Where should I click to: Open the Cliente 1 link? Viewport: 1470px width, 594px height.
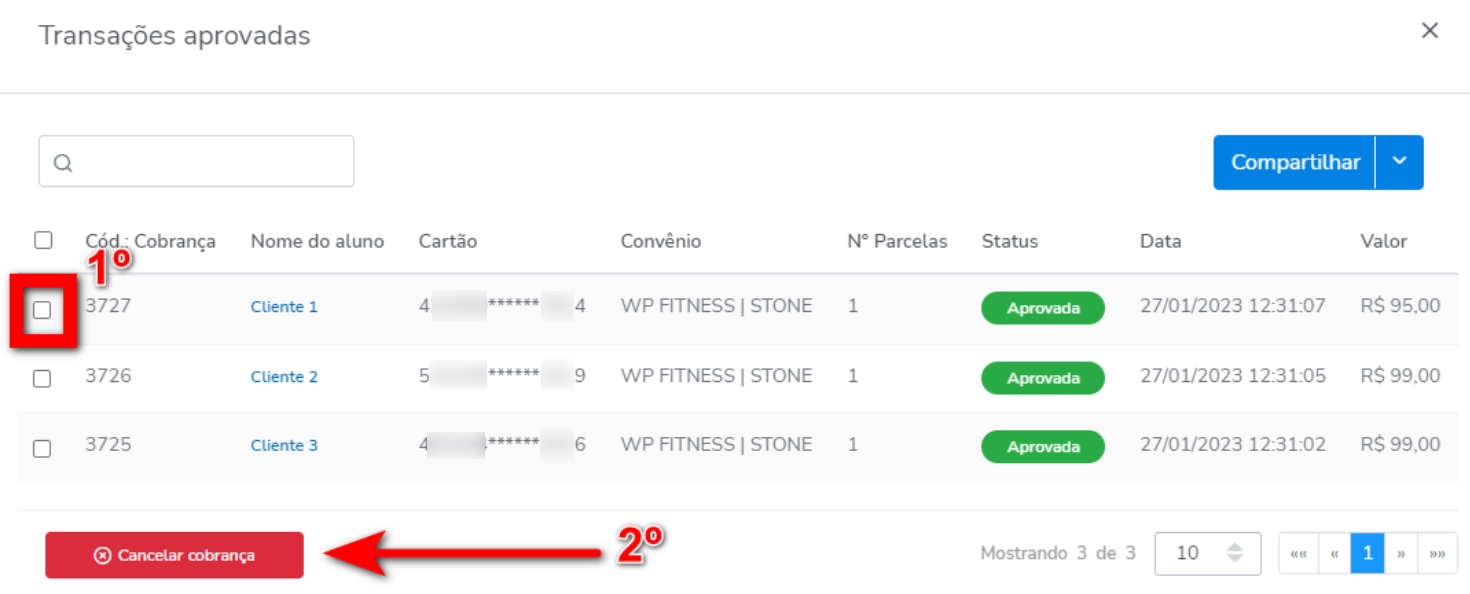tap(284, 307)
